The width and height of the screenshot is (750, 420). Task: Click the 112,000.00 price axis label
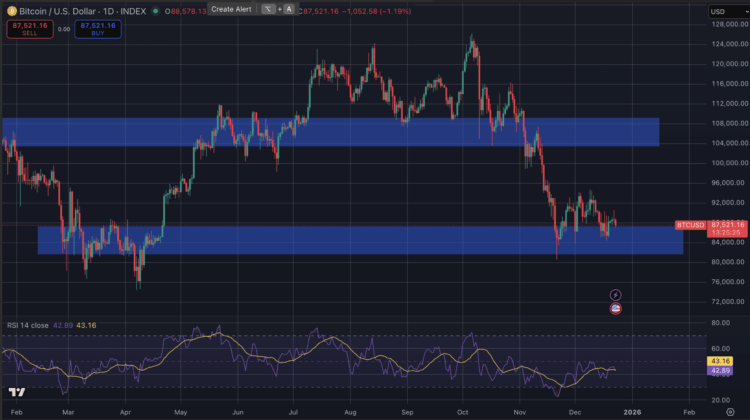(x=730, y=103)
